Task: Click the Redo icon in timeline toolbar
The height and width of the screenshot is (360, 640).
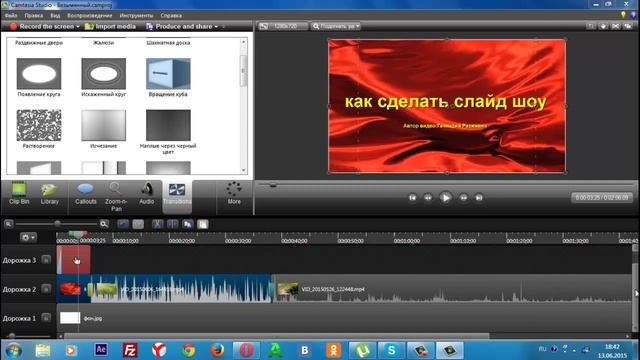Action: tap(138, 224)
